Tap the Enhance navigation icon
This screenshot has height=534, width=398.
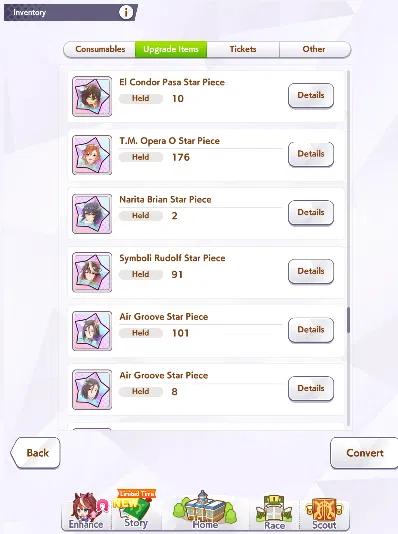(86, 510)
